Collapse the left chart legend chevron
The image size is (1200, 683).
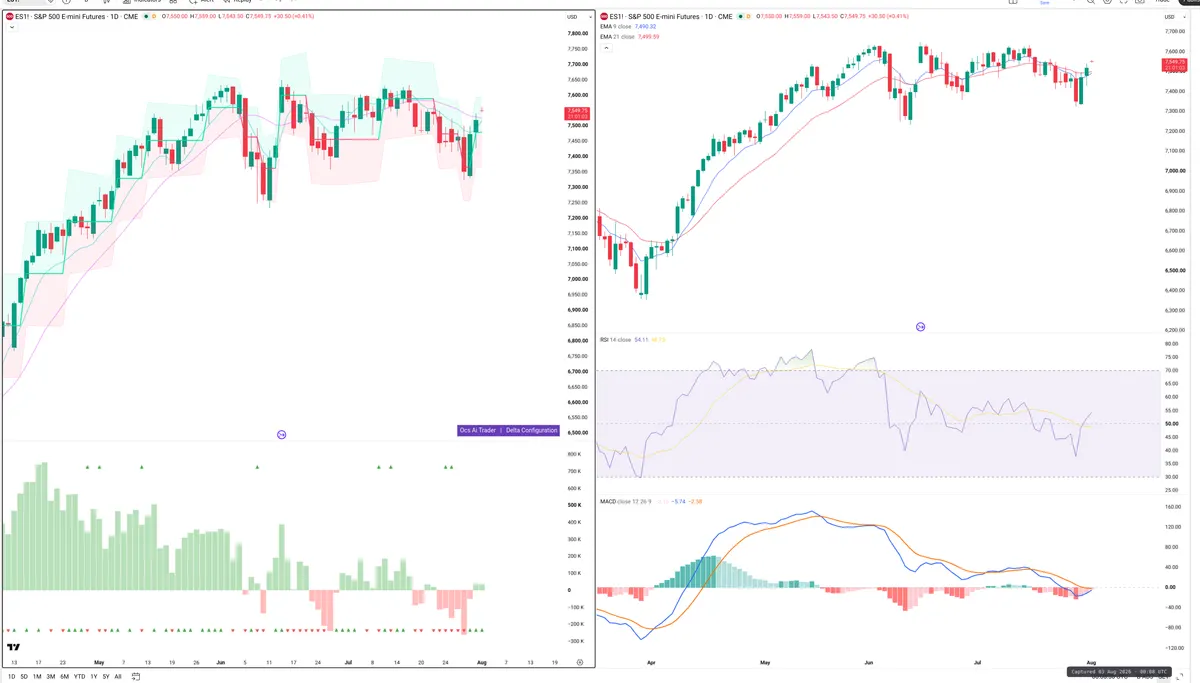point(11,27)
